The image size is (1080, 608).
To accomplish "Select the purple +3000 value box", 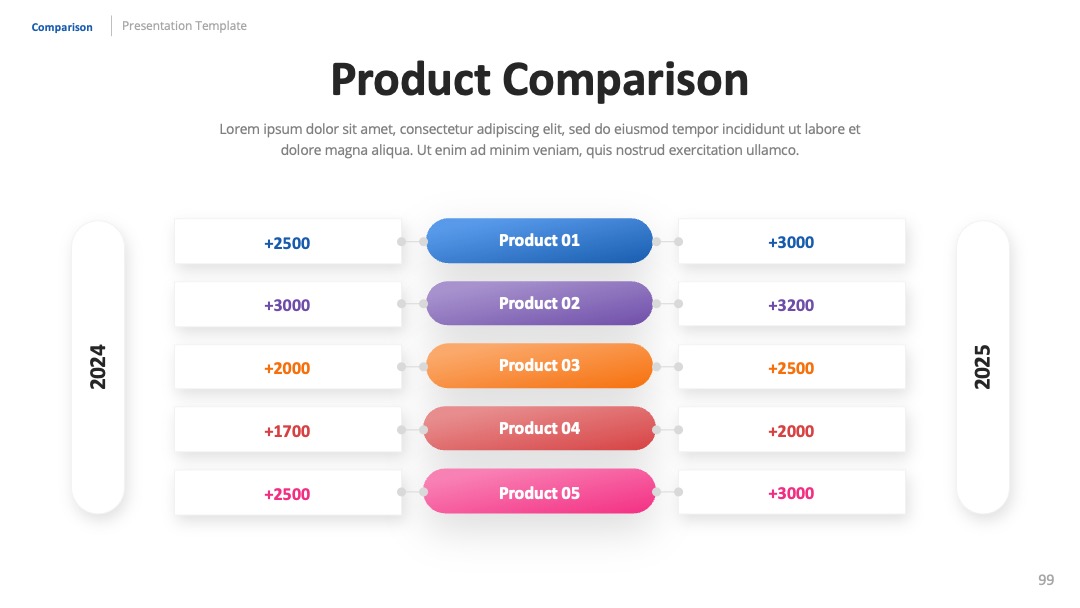I will point(288,304).
